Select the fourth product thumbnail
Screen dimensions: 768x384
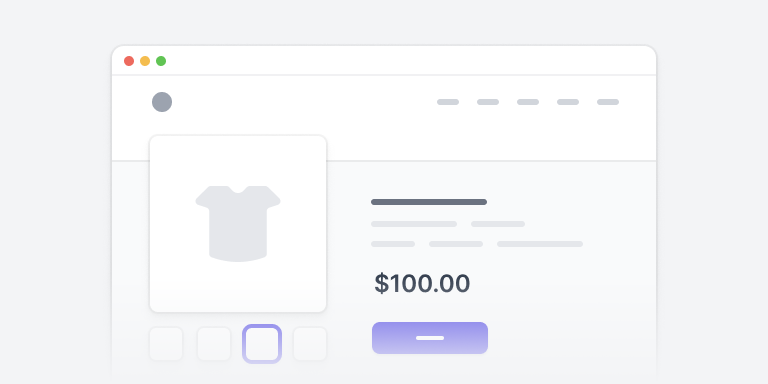point(310,344)
